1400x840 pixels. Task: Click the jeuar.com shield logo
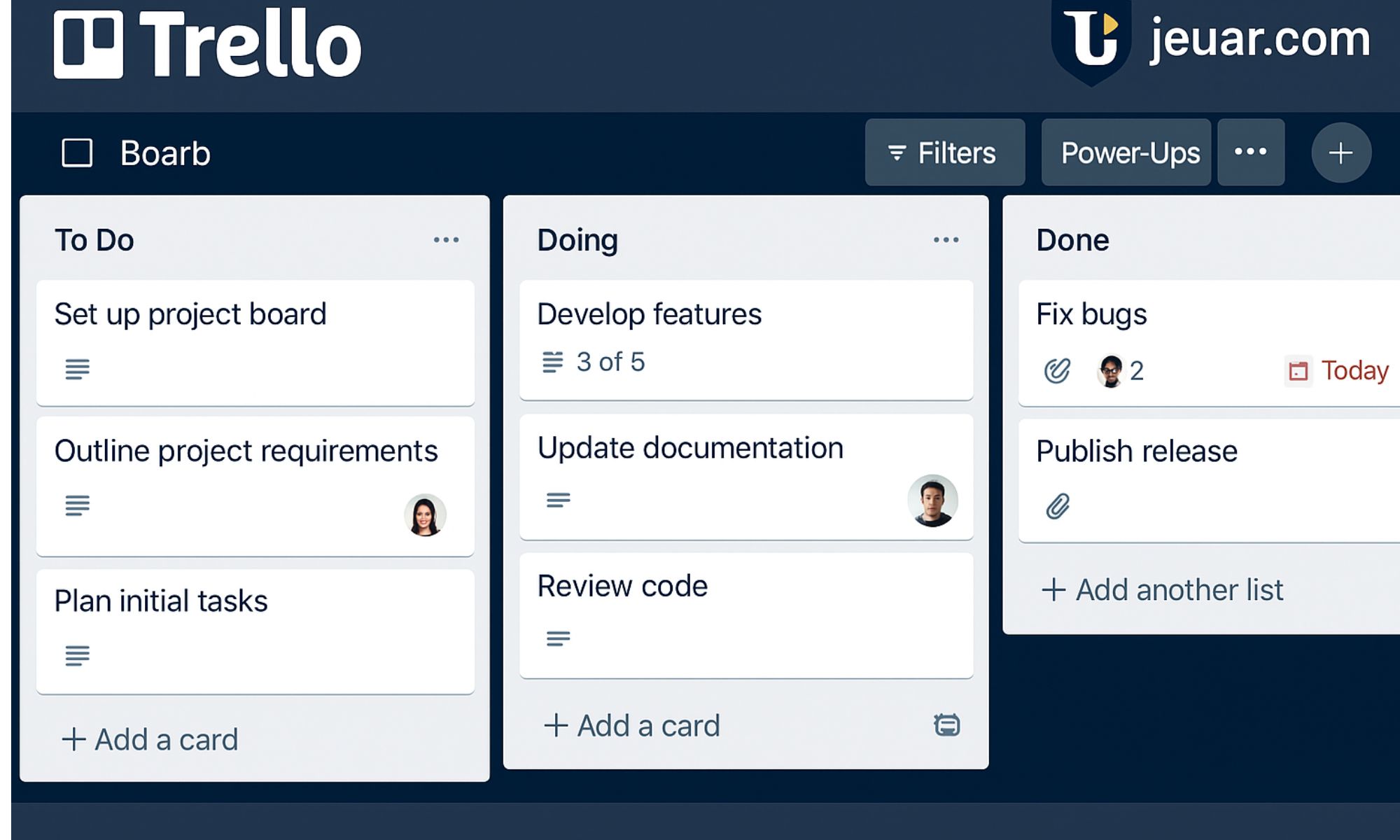(x=1091, y=41)
